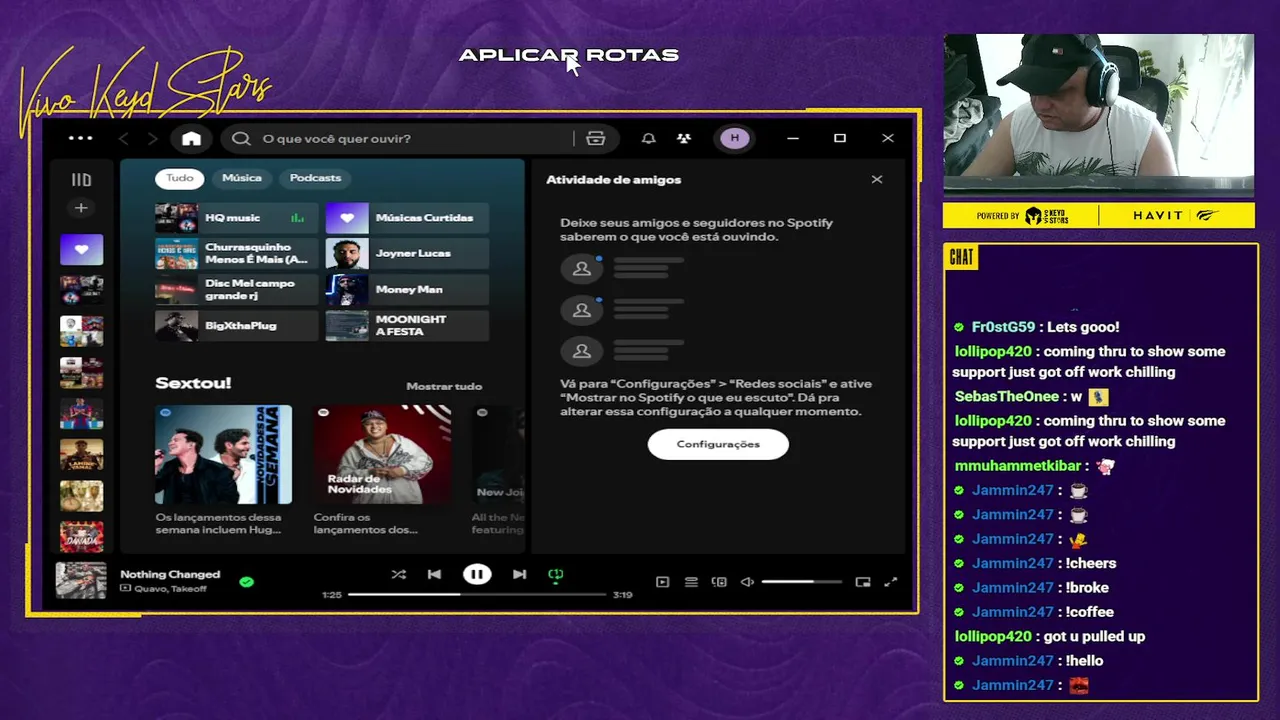1280x720 pixels.
Task: Click the Nothing Changed song title
Action: click(170, 574)
